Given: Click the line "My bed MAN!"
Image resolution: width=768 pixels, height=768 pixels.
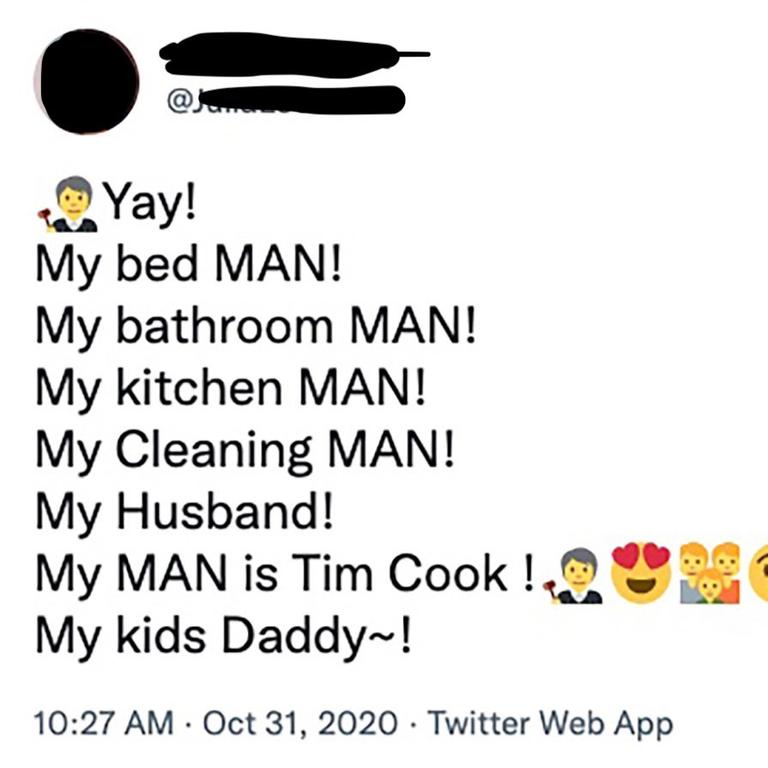Looking at the screenshot, I should [189, 265].
